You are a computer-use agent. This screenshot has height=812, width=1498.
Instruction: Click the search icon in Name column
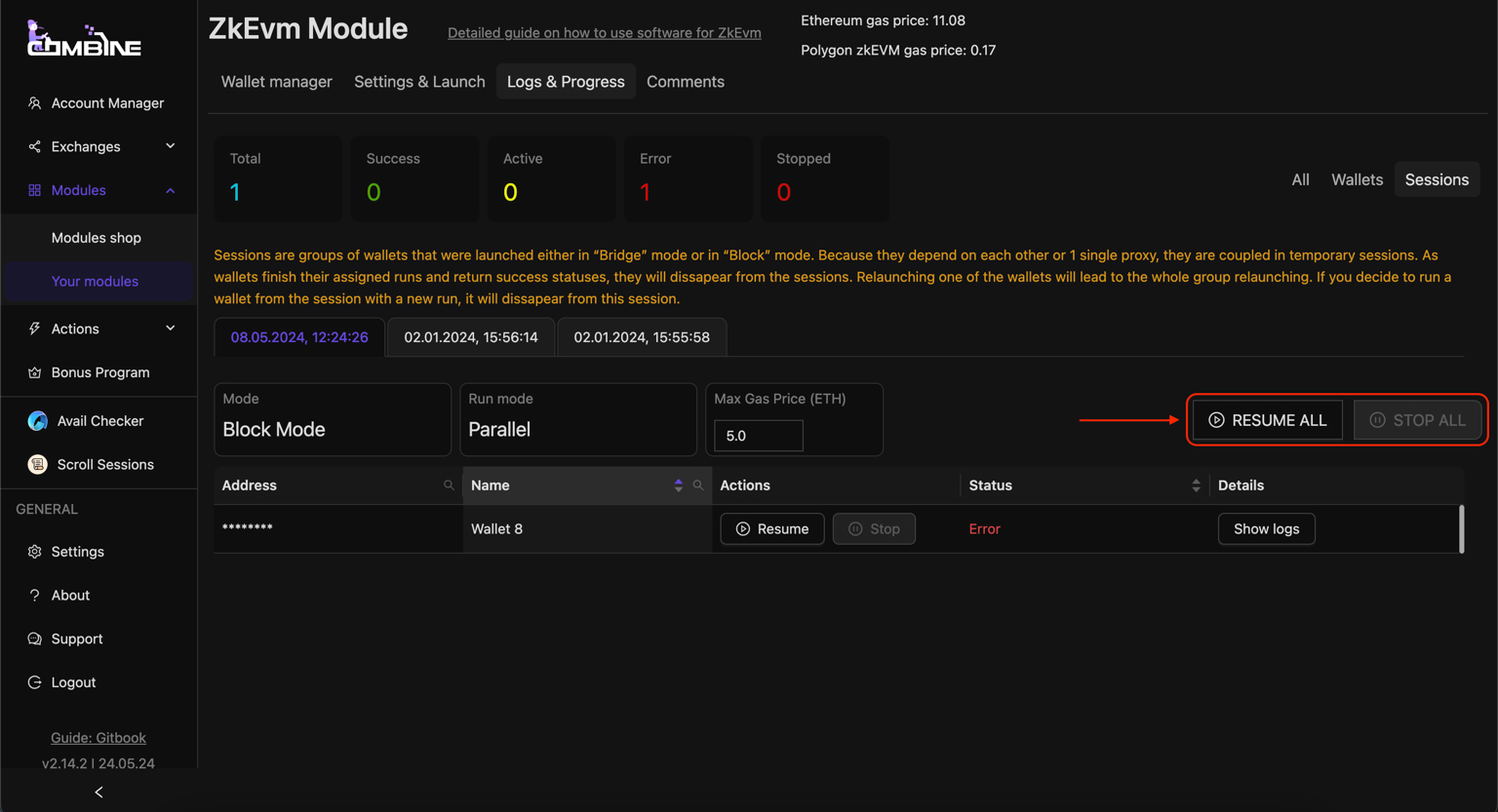698,485
